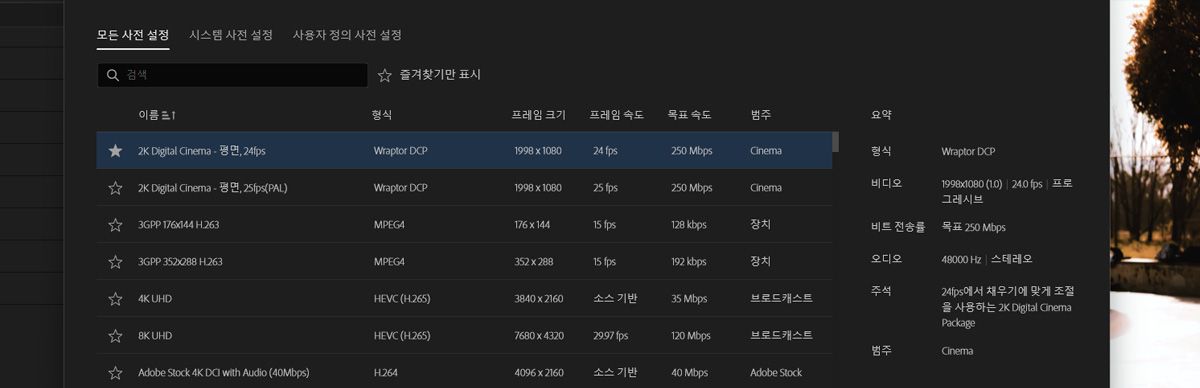Click the 요약 summary heading
The image size is (1200, 388).
[881, 116]
